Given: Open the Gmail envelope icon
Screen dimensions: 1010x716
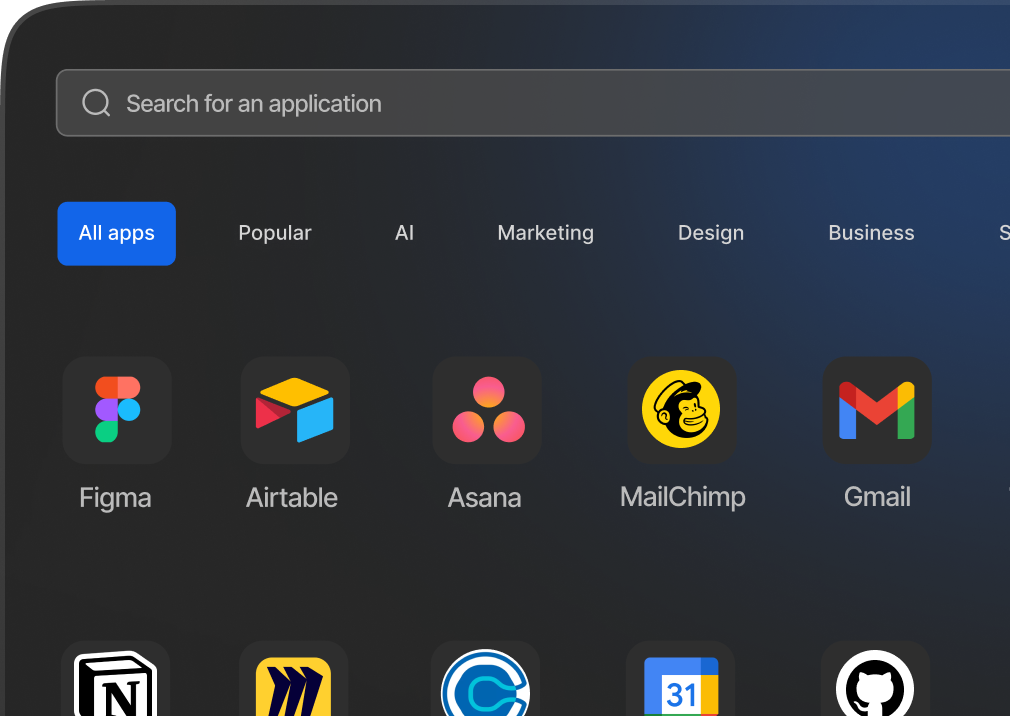Looking at the screenshot, I should tap(877, 410).
